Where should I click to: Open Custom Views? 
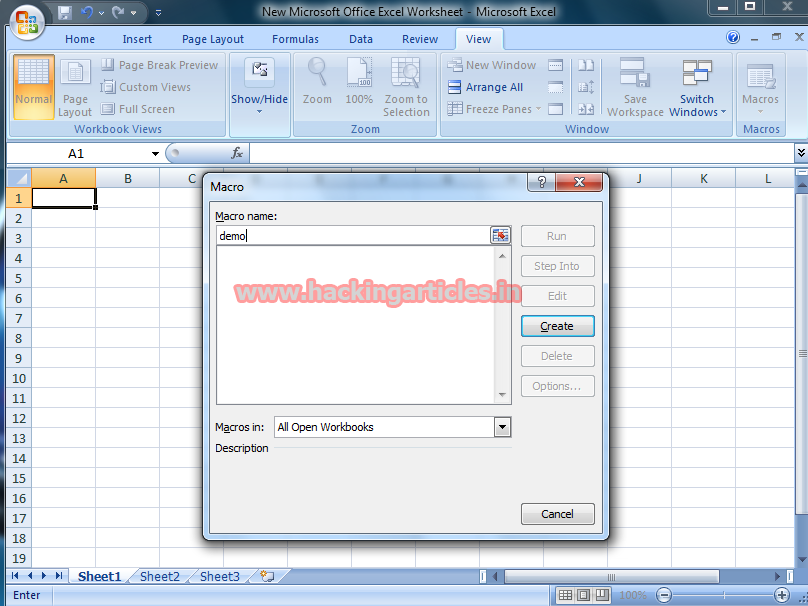coord(145,87)
